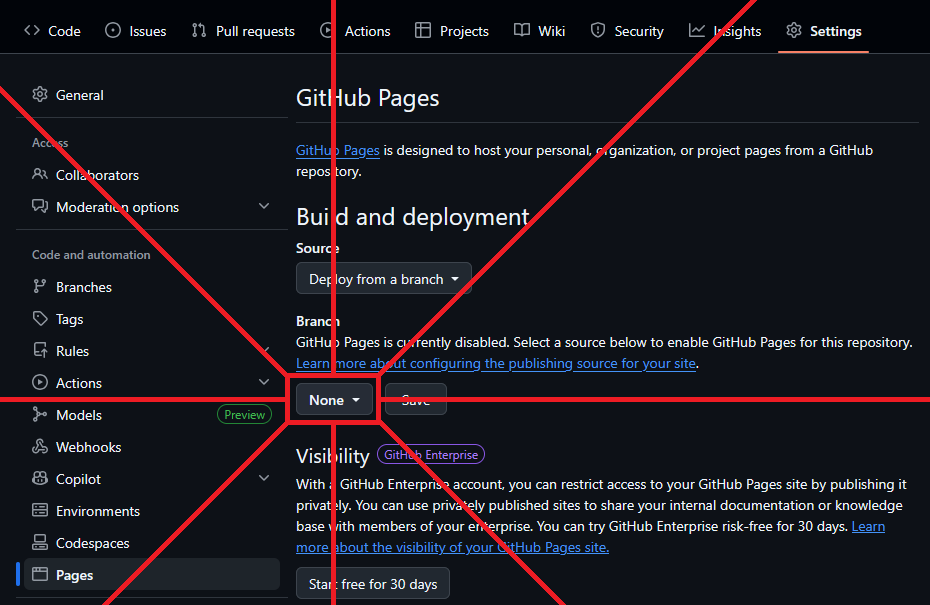Click Start free for 30 days button
Viewport: 930px width, 605px height.
tap(373, 584)
